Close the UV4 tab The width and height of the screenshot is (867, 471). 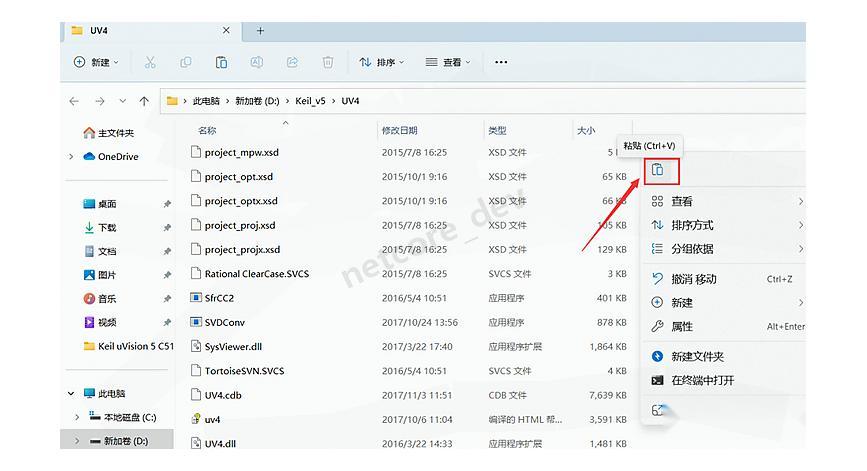pyautogui.click(x=226, y=30)
